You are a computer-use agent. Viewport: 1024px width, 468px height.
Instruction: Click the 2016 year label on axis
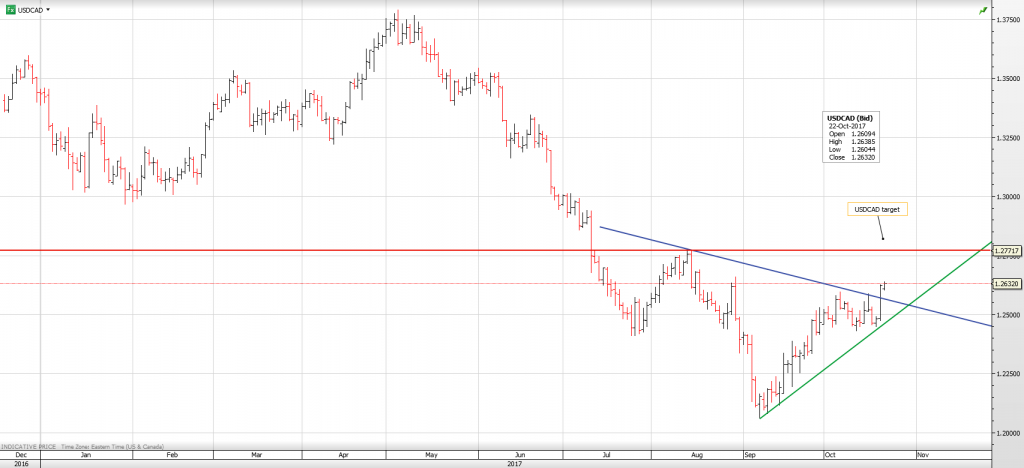[x=21, y=463]
